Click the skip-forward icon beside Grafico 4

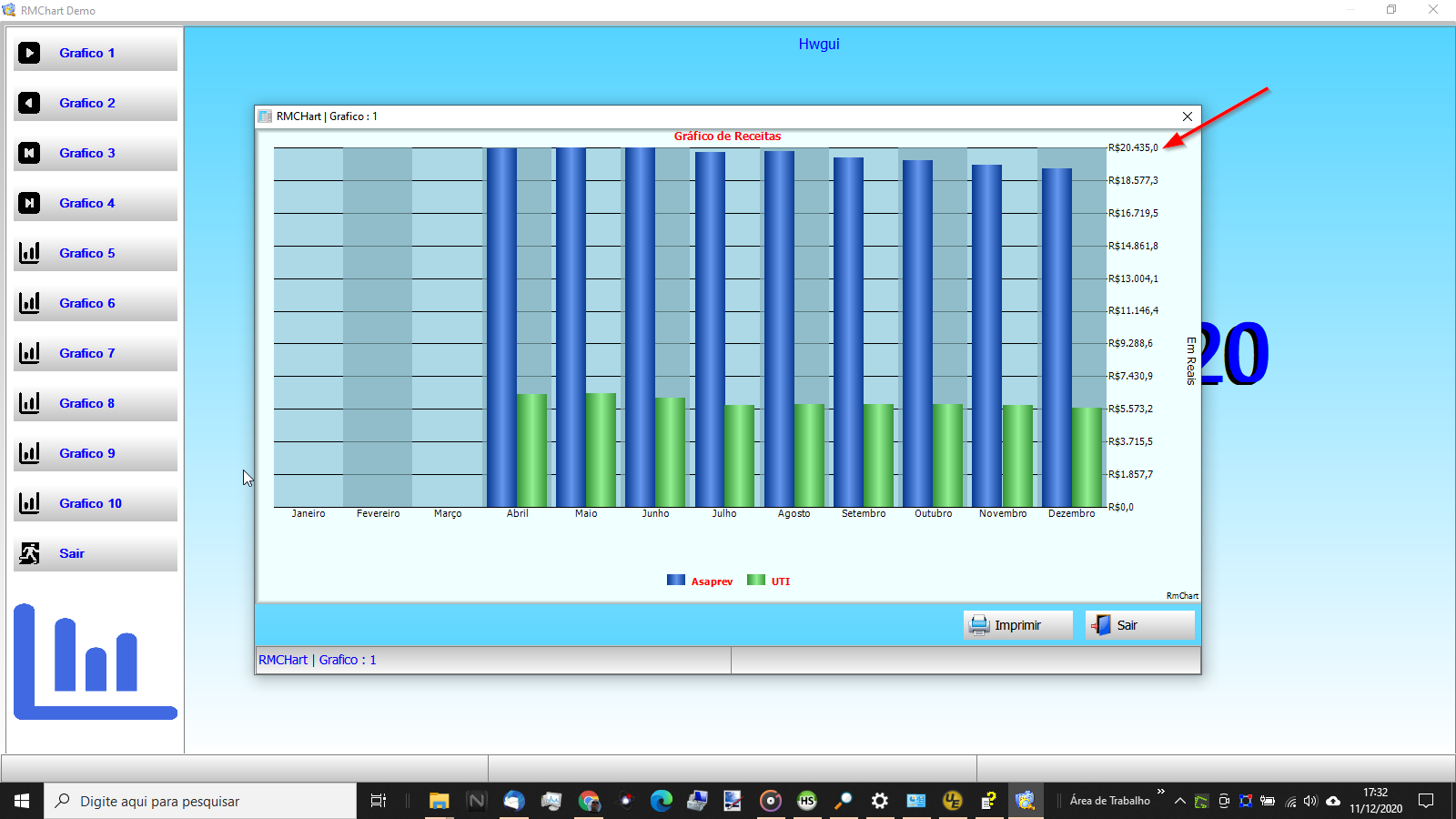29,203
